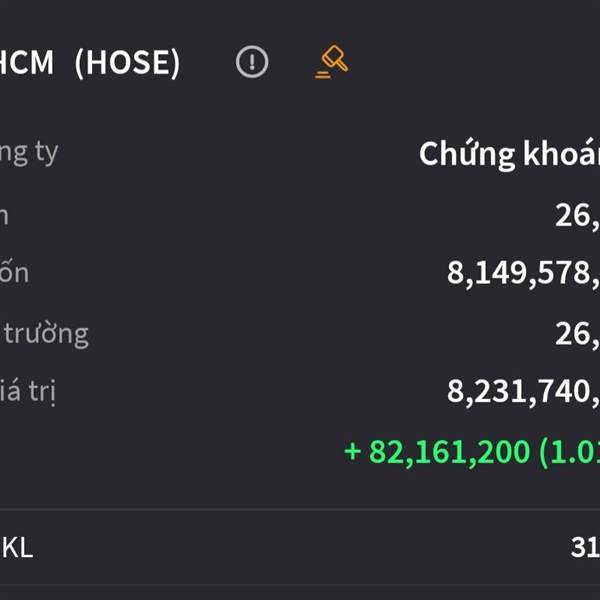Select the 31 value in KL row
The height and width of the screenshot is (600, 600).
584,547
